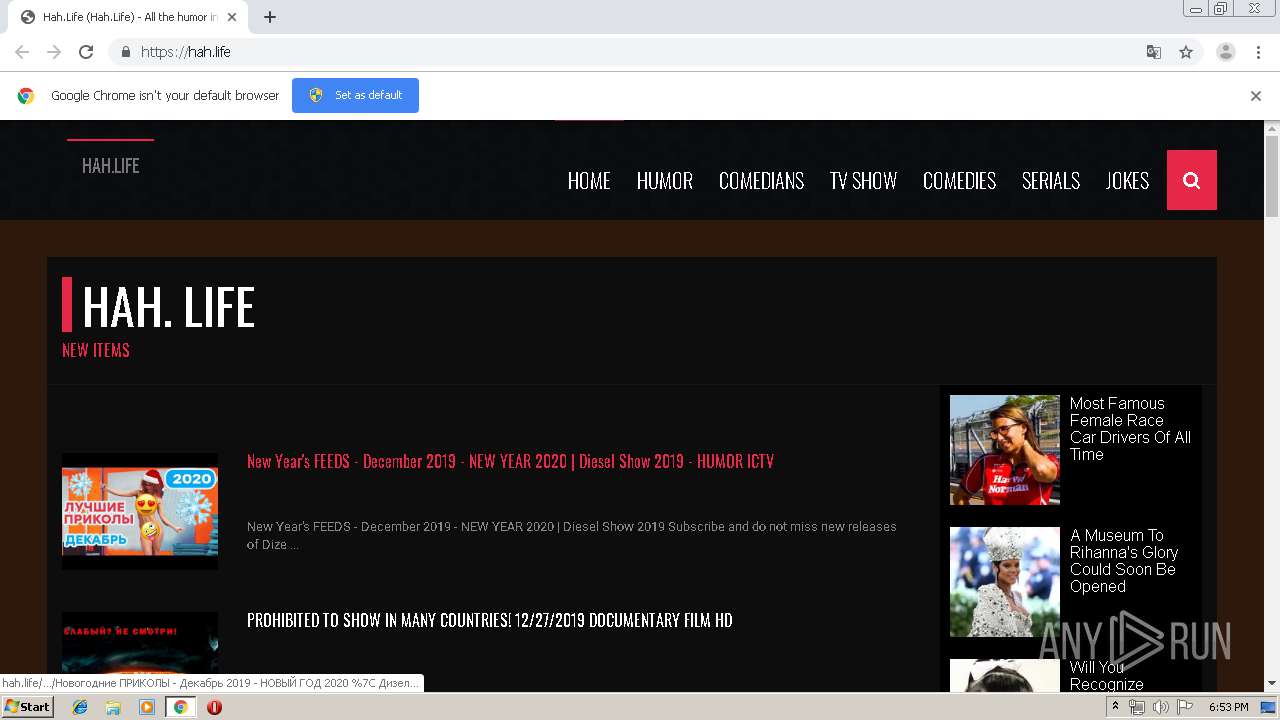Click scrollbar up arrow
The width and height of the screenshot is (1280, 720).
tap(1272, 128)
